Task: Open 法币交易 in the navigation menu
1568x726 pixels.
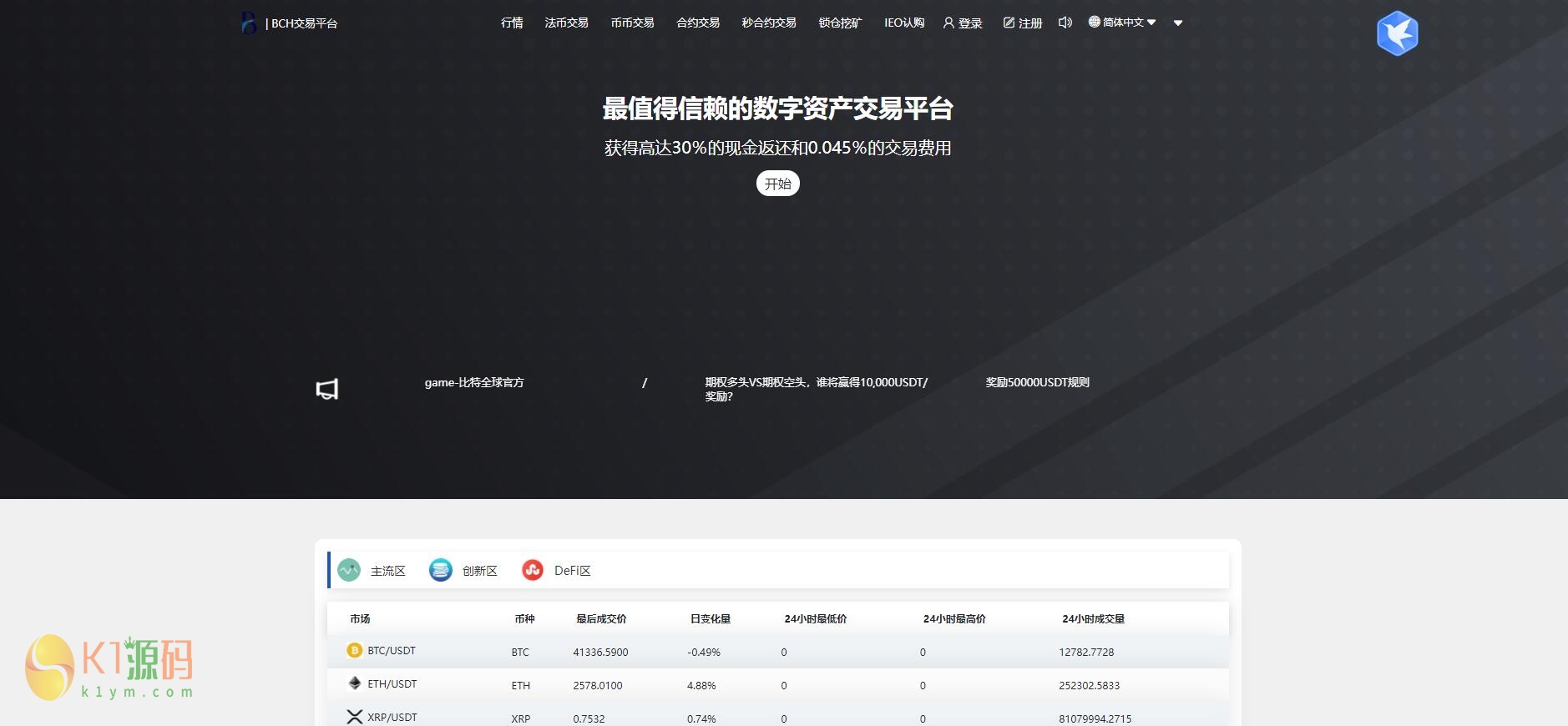Action: click(x=566, y=23)
